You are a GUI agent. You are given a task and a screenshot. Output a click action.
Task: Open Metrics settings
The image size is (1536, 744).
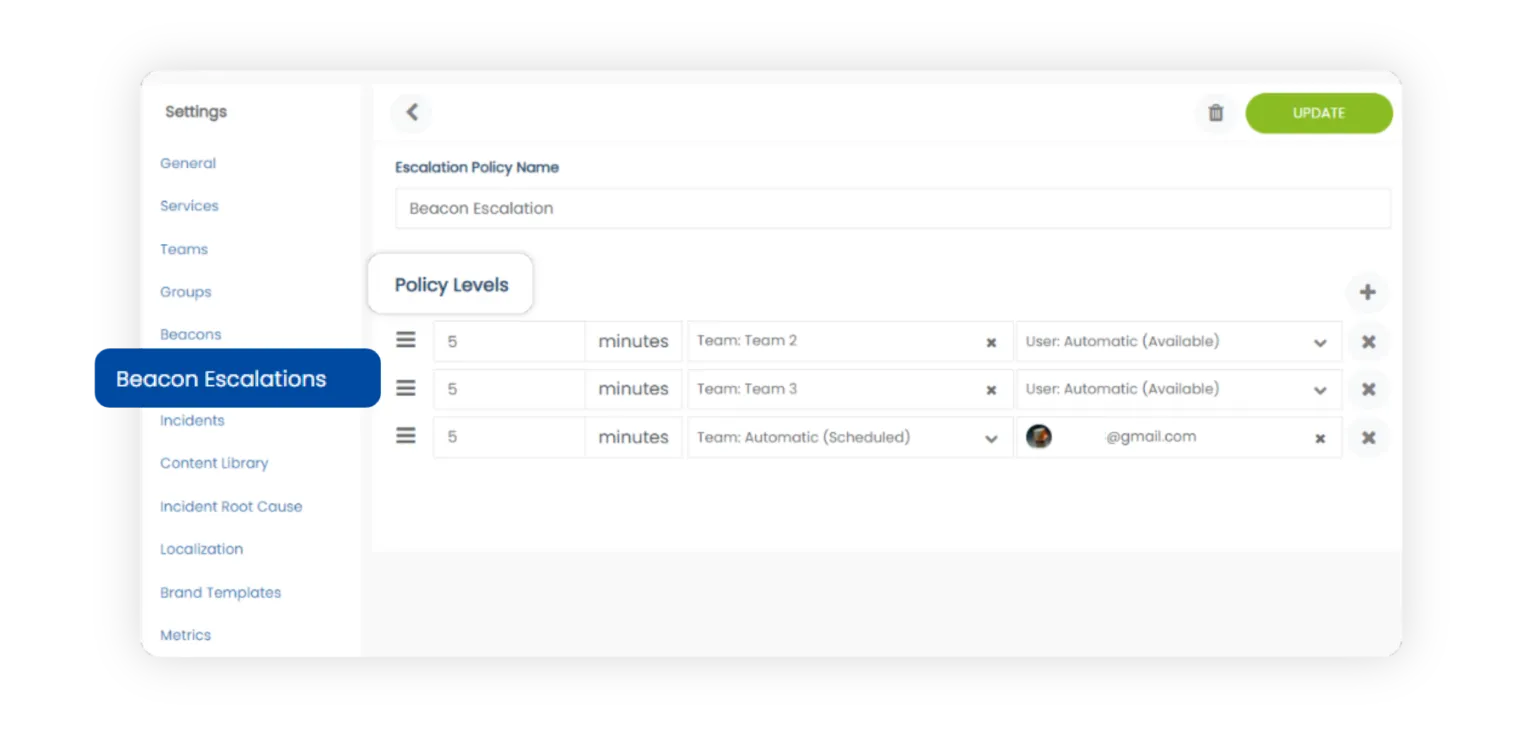(x=186, y=635)
